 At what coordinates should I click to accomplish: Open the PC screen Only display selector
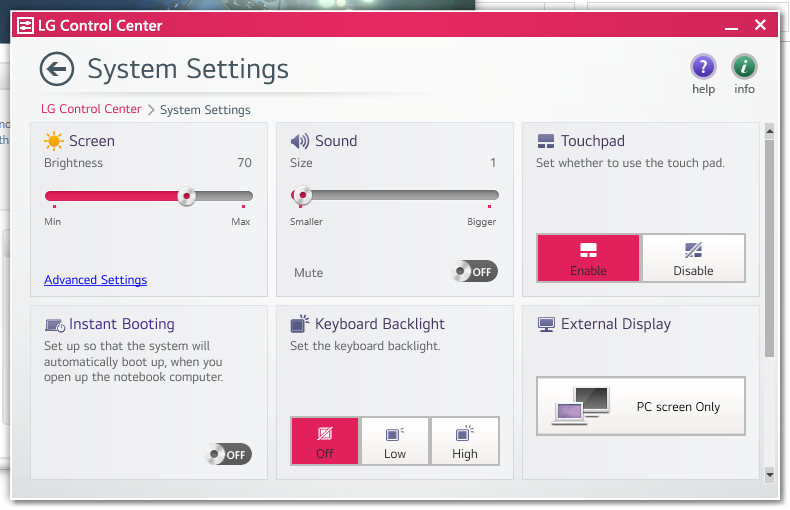[640, 406]
